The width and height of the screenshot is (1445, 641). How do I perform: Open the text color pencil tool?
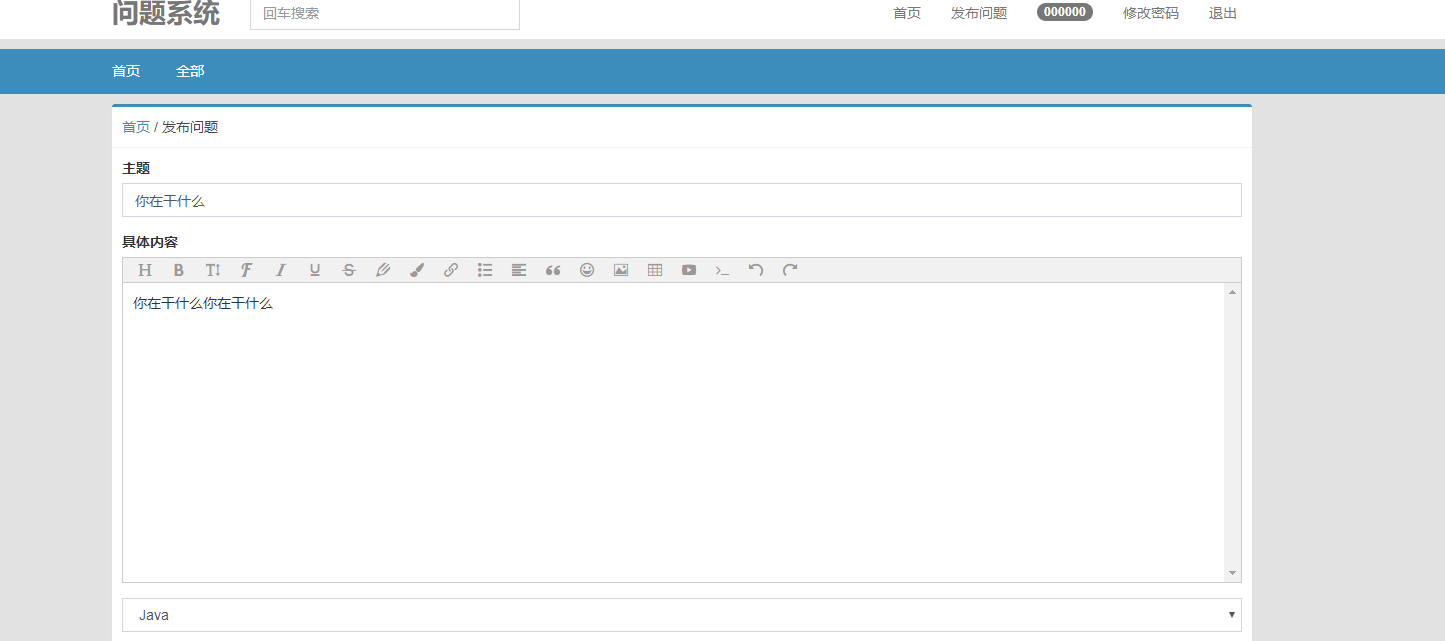[x=383, y=270]
